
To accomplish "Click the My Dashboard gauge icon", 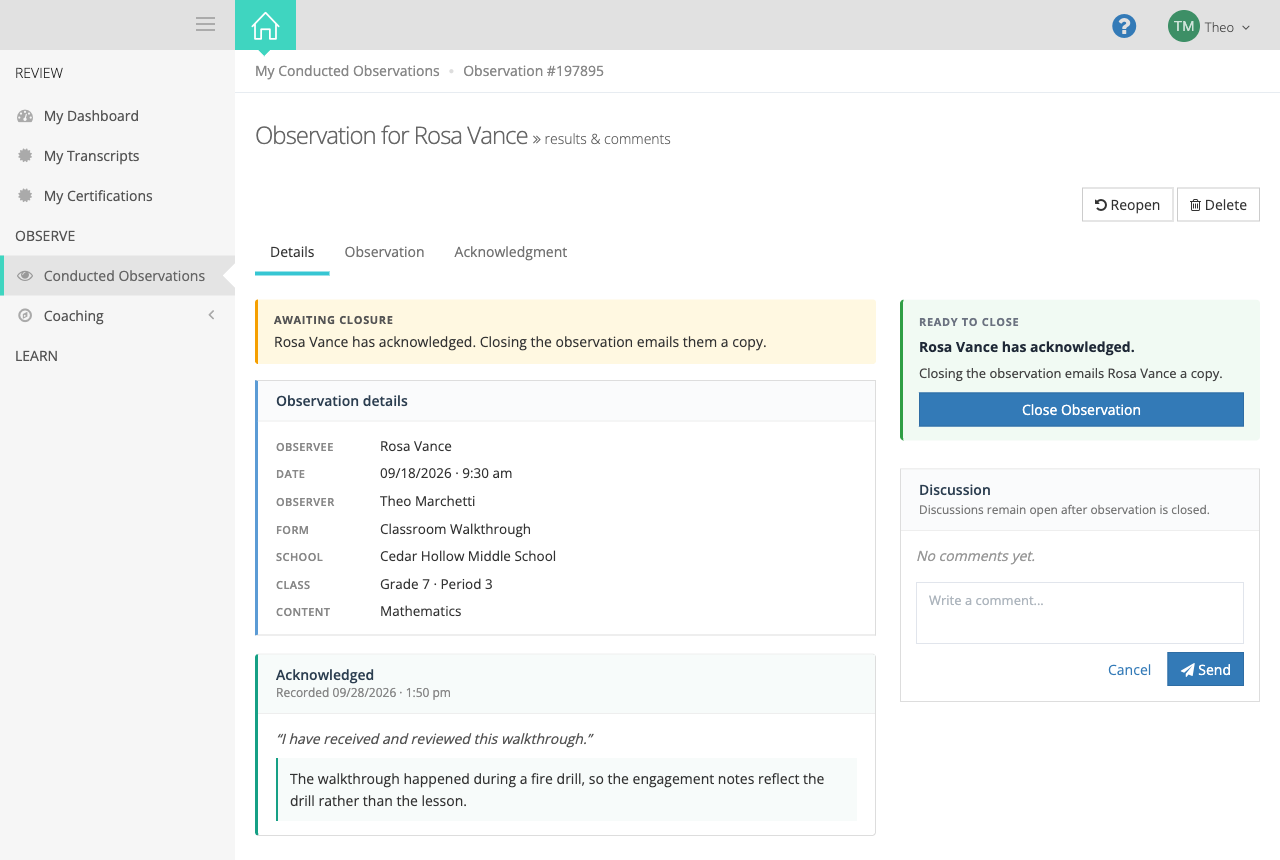I will coord(25,116).
